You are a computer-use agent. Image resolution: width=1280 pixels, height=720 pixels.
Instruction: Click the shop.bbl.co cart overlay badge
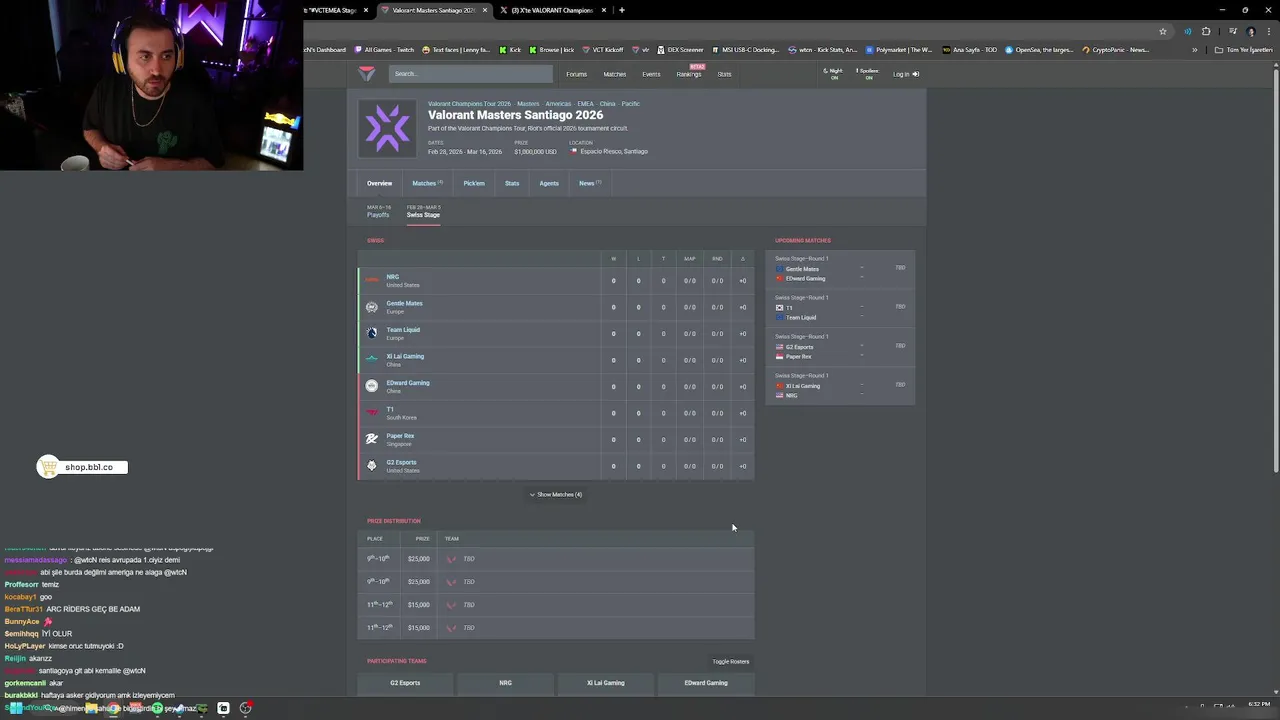tap(82, 467)
